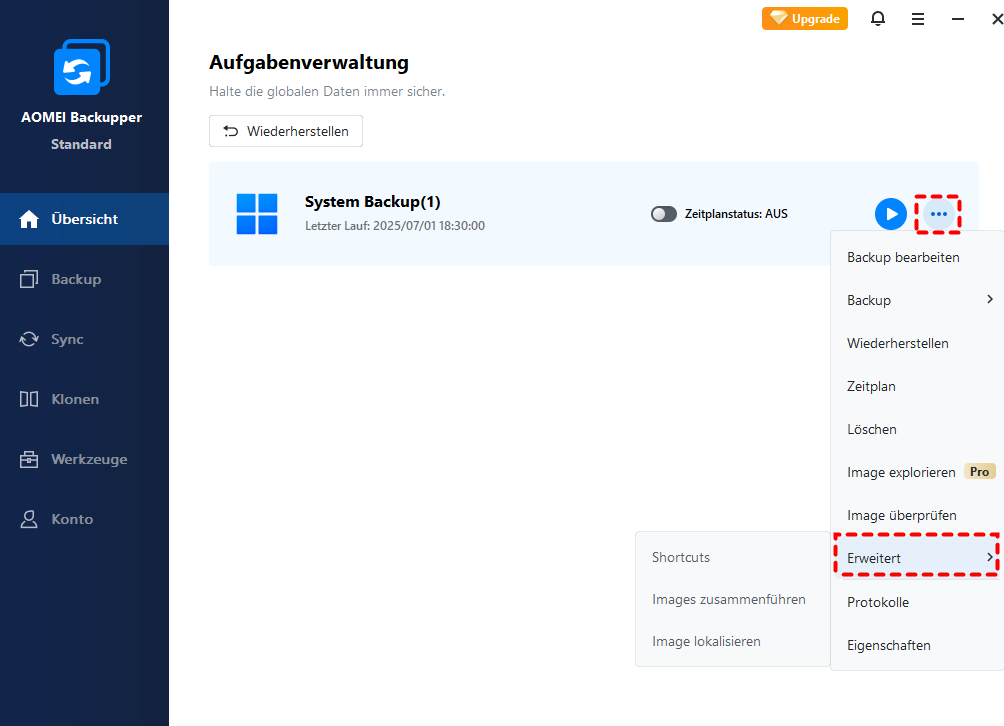This screenshot has width=1004, height=726.
Task: Click the System Backup(1) task title
Action: pos(373,202)
